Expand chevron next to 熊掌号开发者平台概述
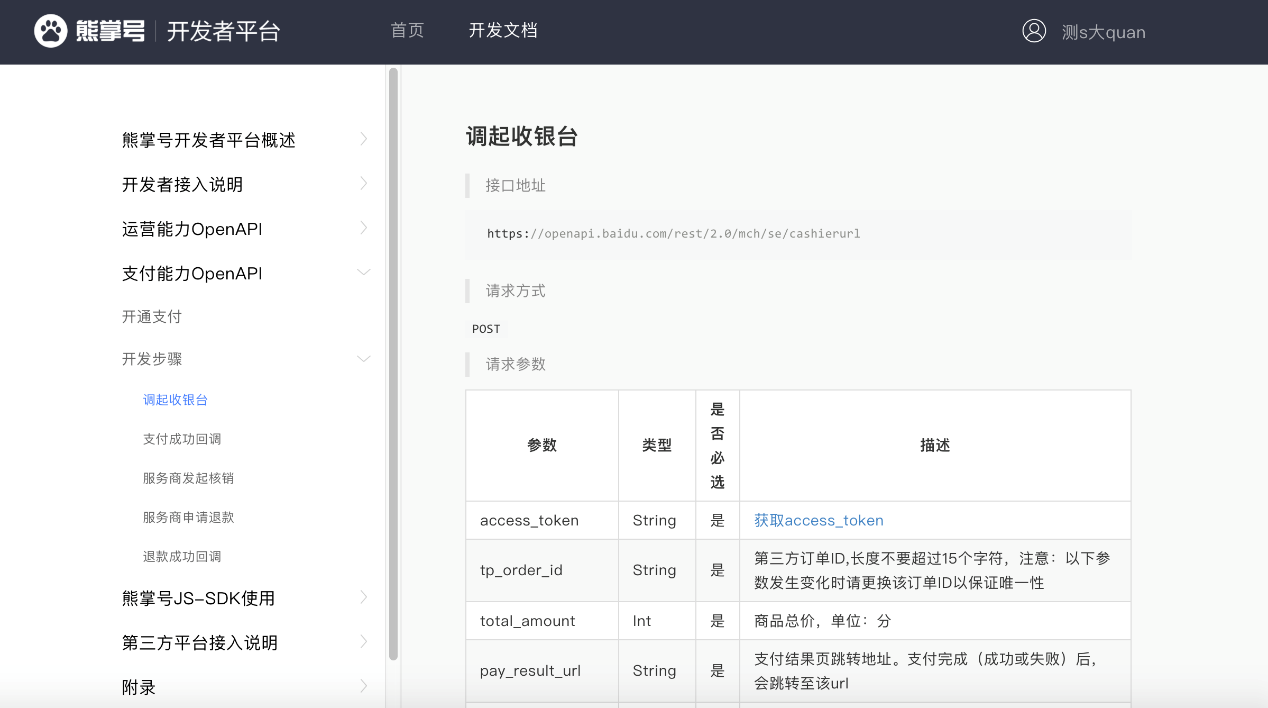 [x=364, y=139]
